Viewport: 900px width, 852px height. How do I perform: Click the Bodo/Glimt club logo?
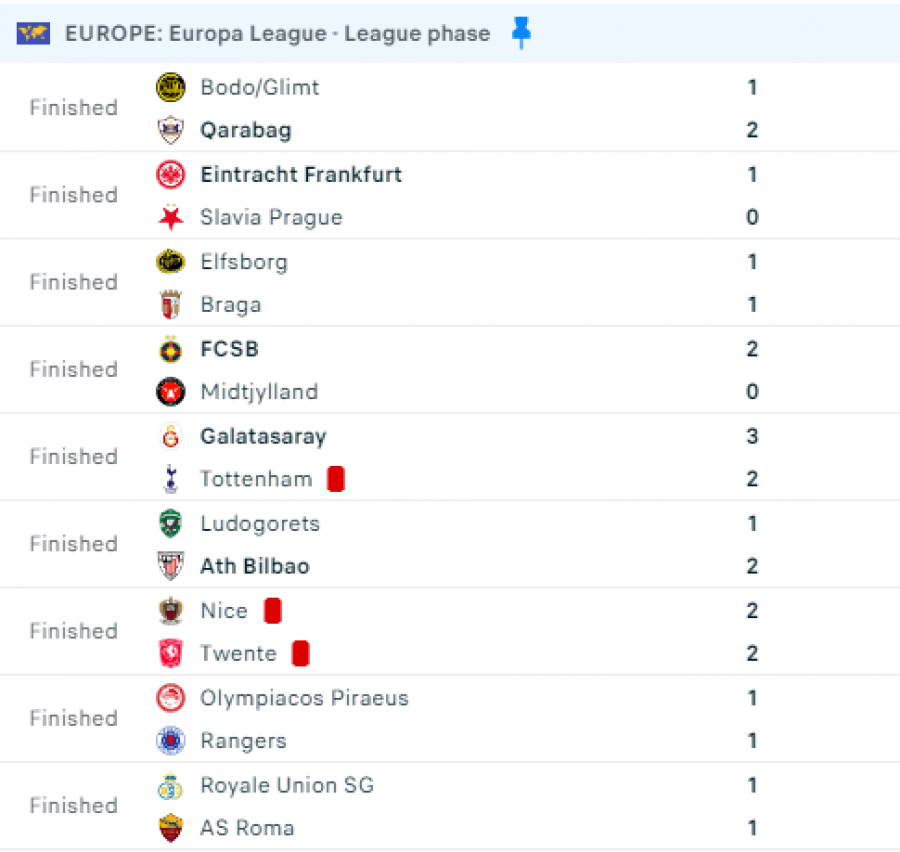(171, 88)
